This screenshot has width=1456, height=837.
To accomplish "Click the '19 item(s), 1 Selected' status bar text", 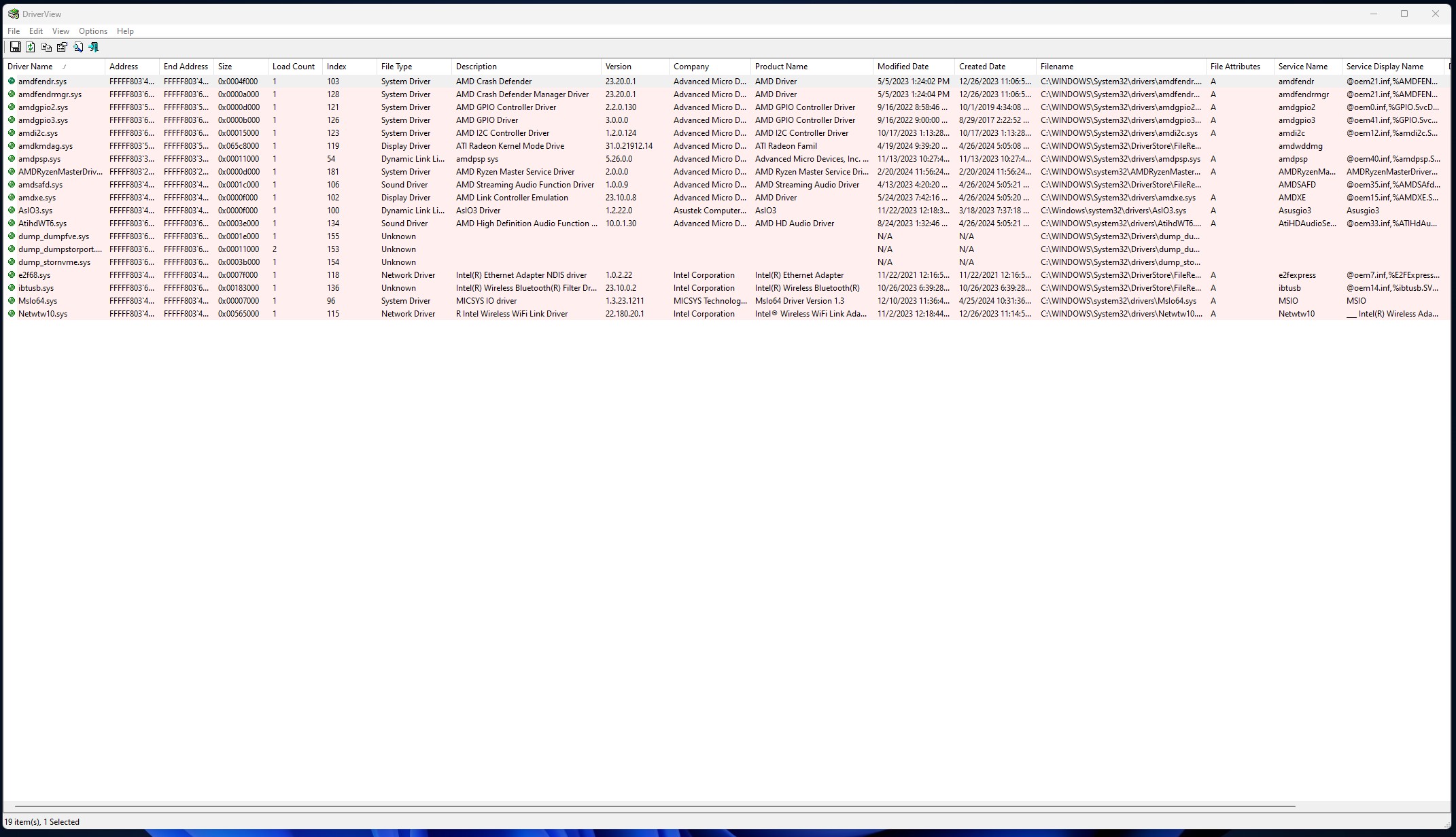I will [x=42, y=822].
